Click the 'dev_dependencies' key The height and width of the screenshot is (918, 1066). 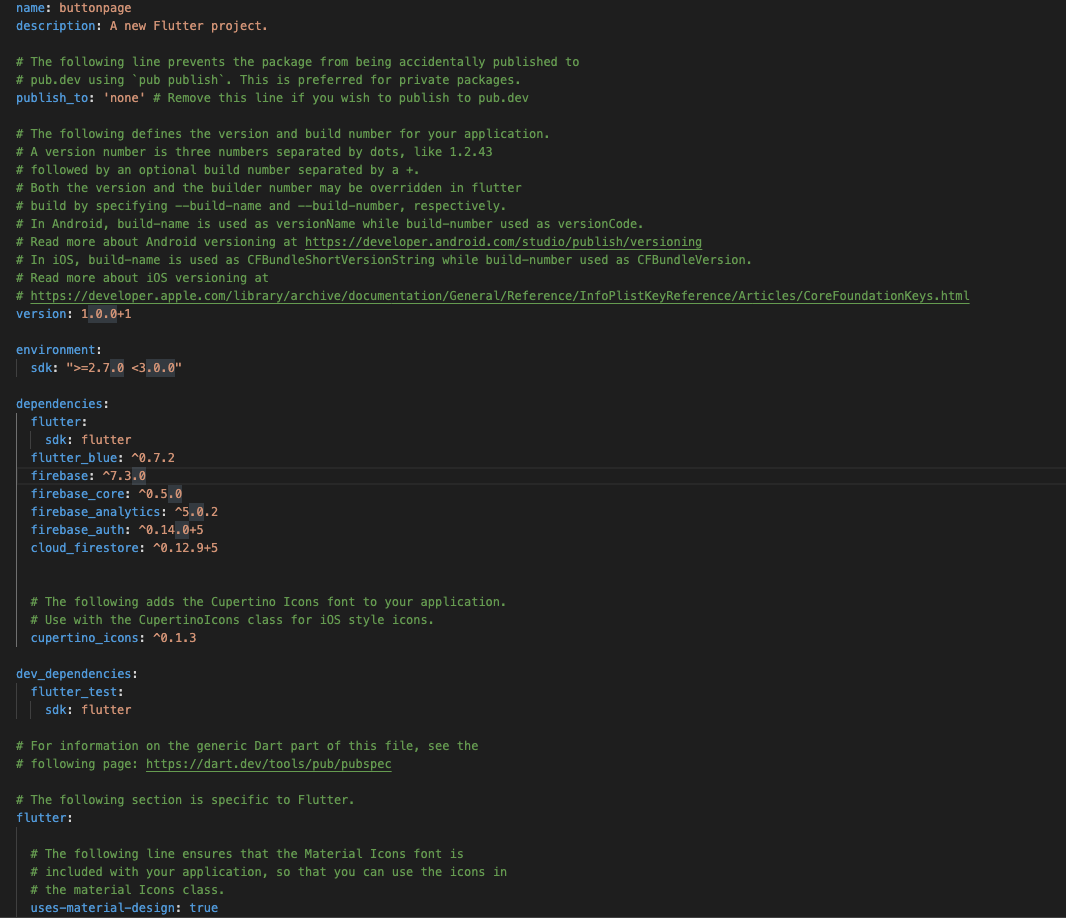[x=73, y=675]
